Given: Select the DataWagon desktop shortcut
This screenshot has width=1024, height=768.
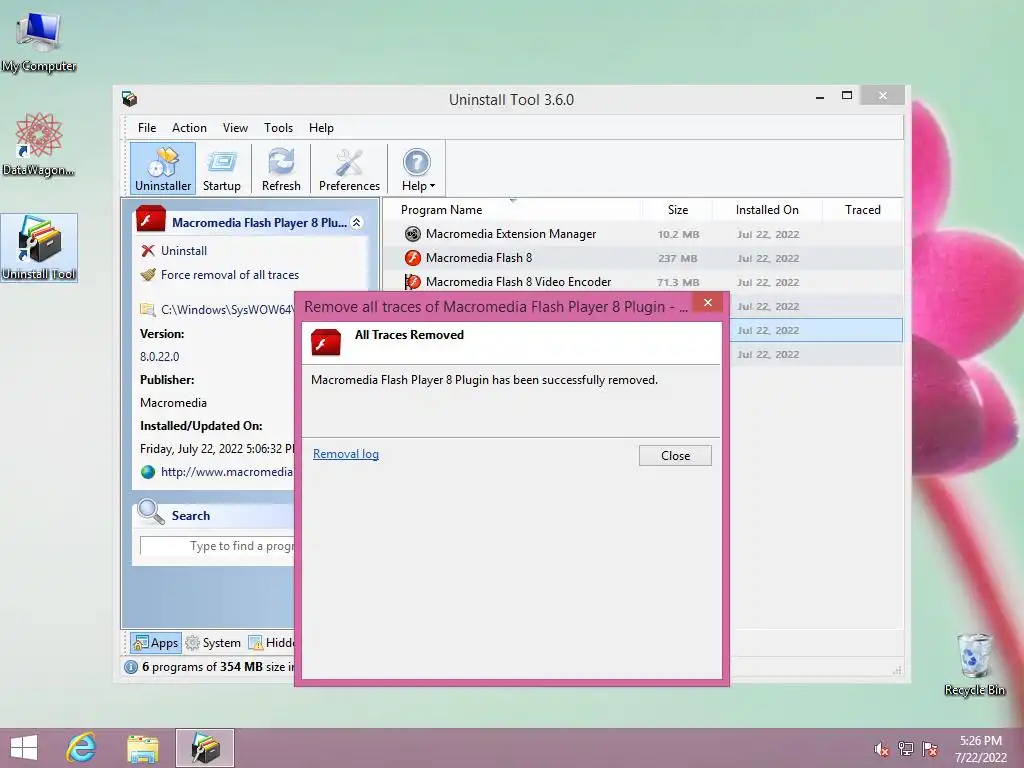Looking at the screenshot, I should tap(39, 144).
